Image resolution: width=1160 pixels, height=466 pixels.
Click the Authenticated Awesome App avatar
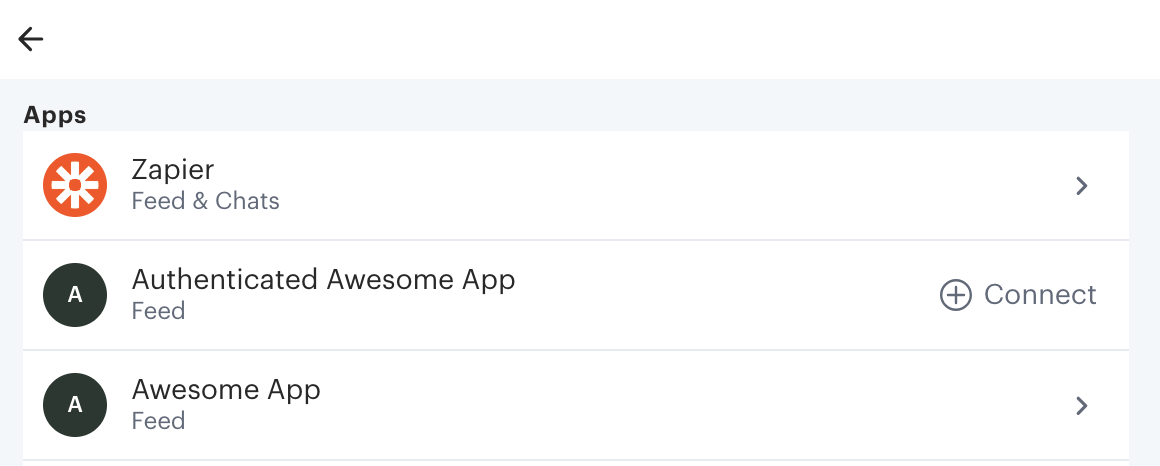pyautogui.click(x=75, y=295)
